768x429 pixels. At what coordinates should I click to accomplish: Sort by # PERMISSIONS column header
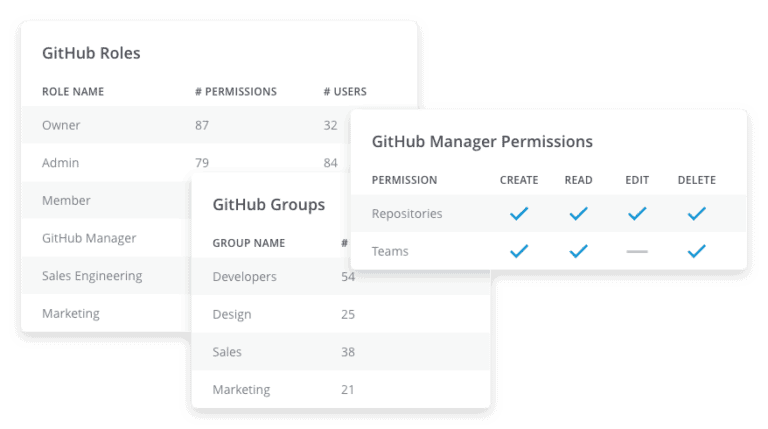click(236, 92)
